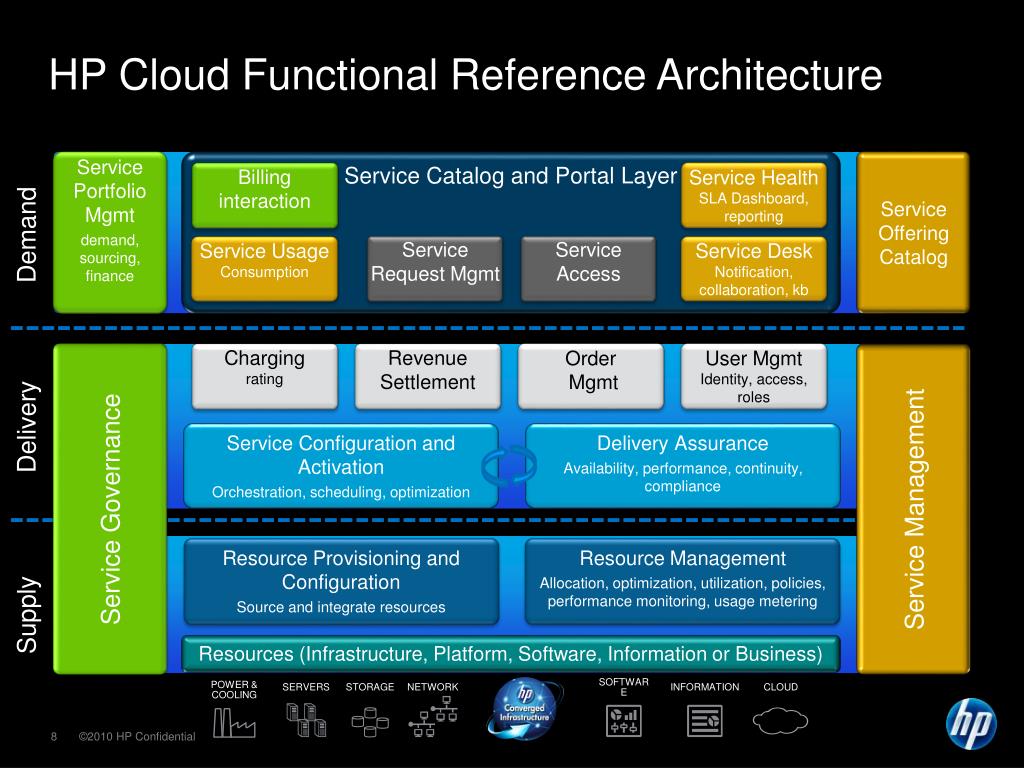The width and height of the screenshot is (1024, 768).
Task: Select the User Mgmt box
Action: coord(754,377)
